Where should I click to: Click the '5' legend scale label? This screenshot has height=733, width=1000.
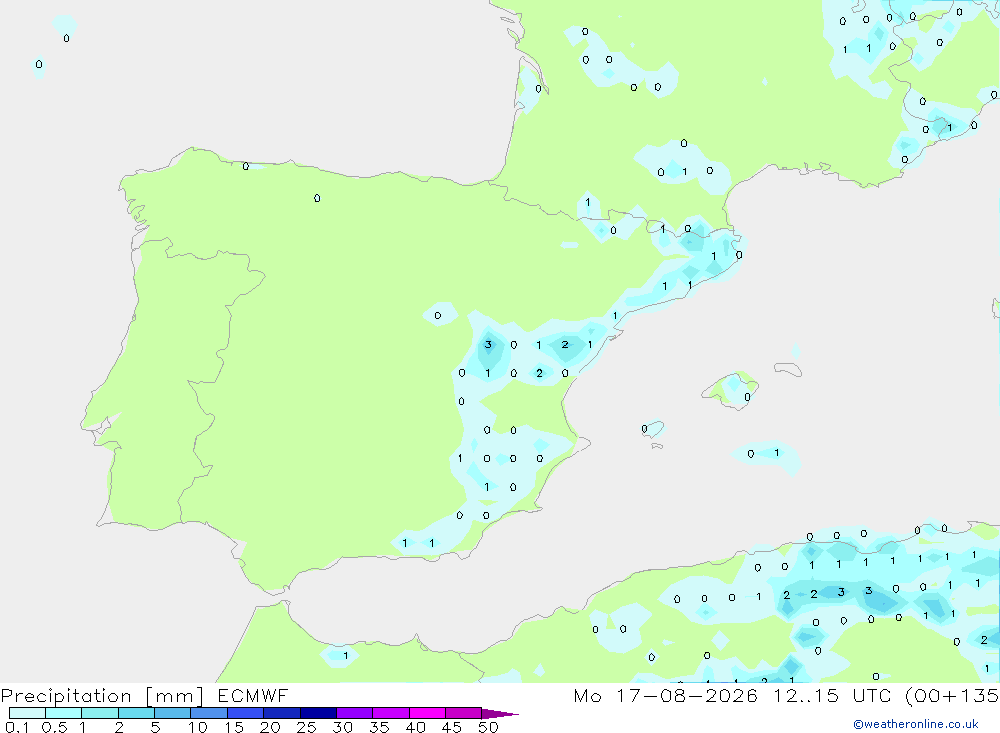[155, 727]
